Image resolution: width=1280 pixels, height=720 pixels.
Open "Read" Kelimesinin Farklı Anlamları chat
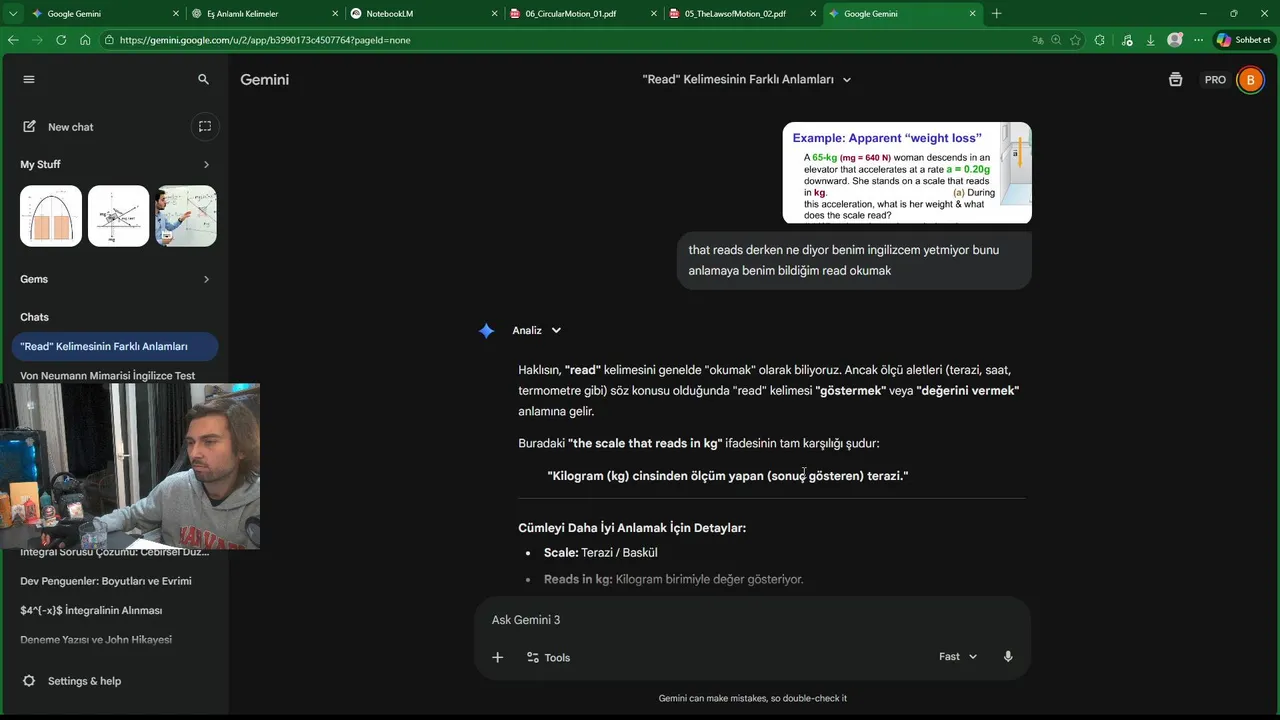[115, 346]
